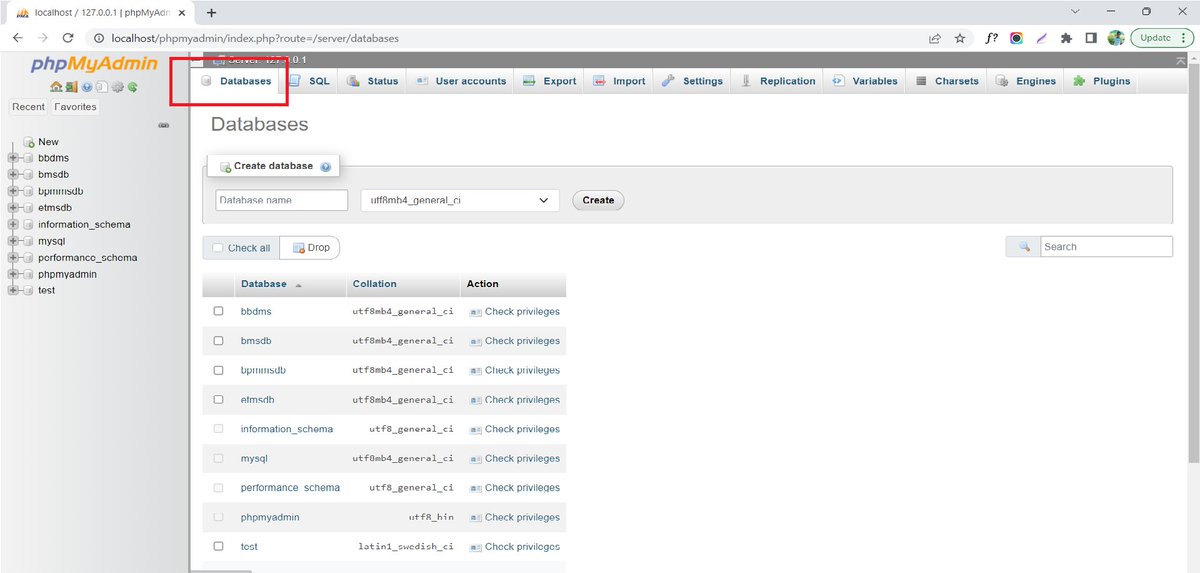
Task: Sort by the Collation column header
Action: [x=375, y=284]
